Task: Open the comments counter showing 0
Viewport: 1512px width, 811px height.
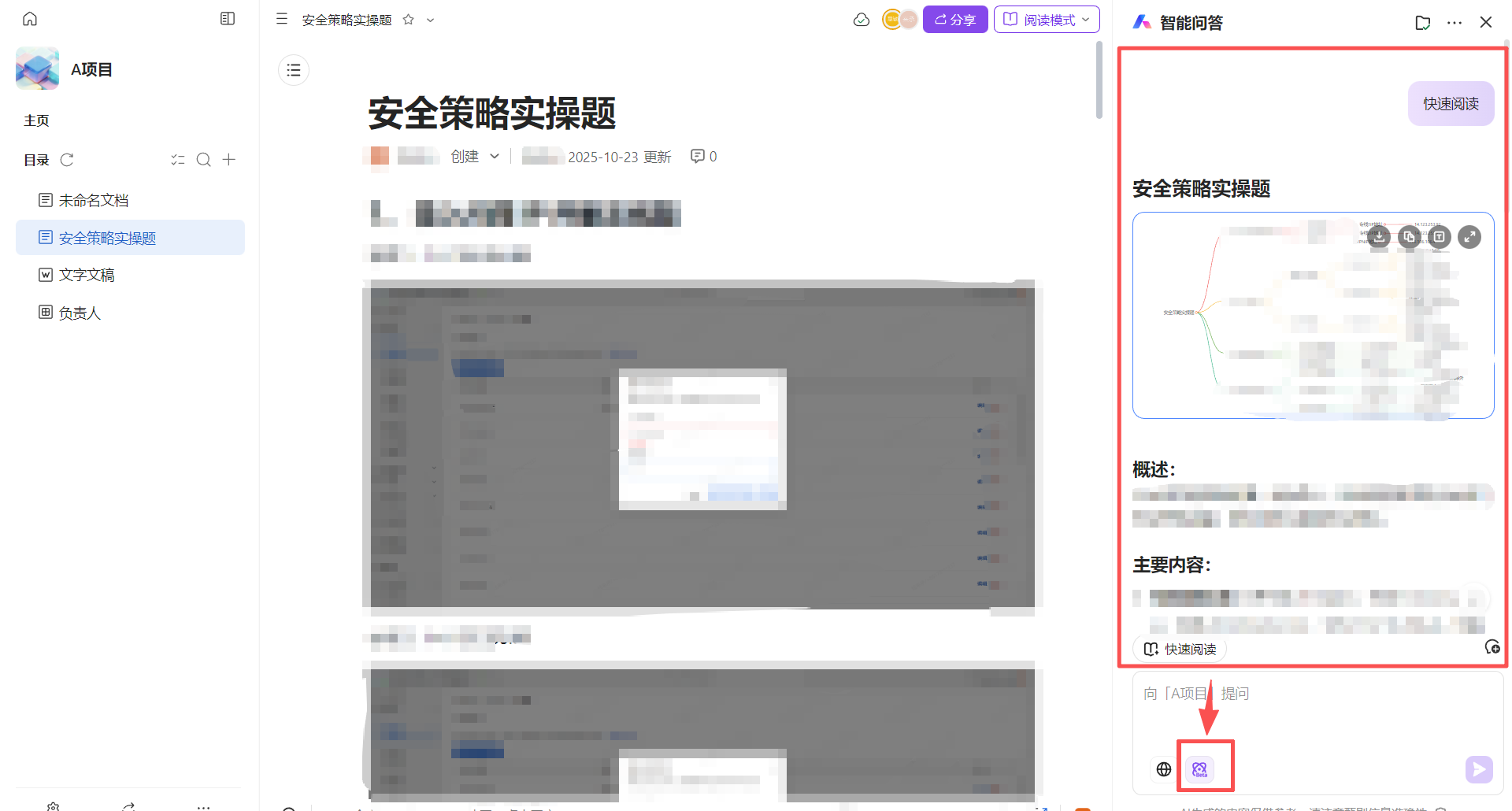Action: tap(703, 157)
